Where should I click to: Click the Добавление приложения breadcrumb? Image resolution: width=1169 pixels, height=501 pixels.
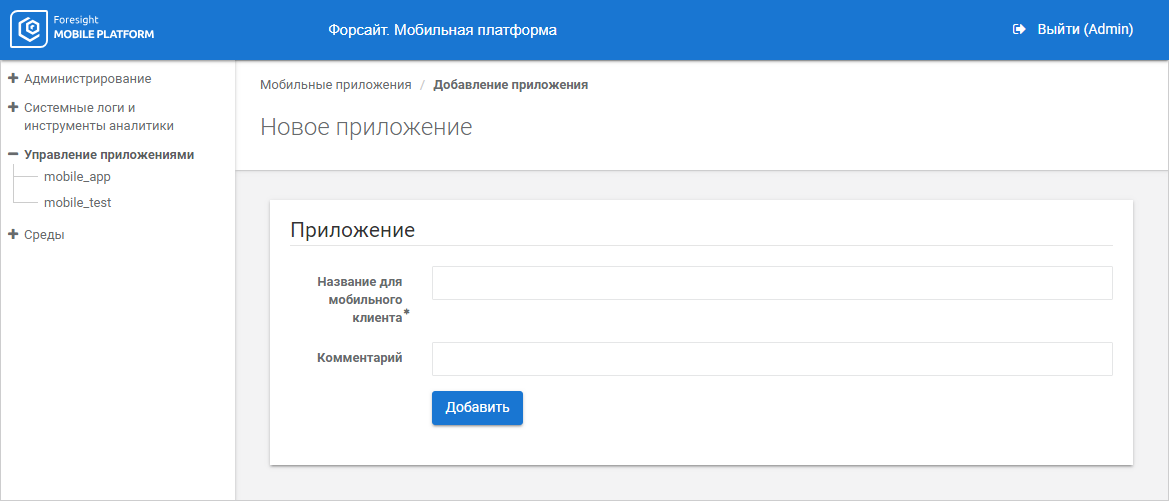510,85
